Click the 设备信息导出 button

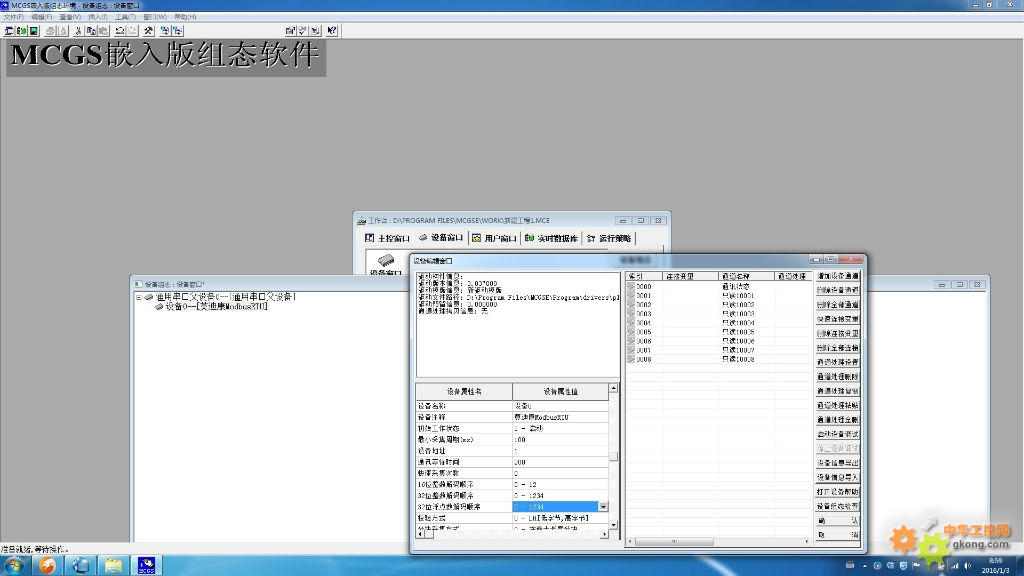[838, 463]
